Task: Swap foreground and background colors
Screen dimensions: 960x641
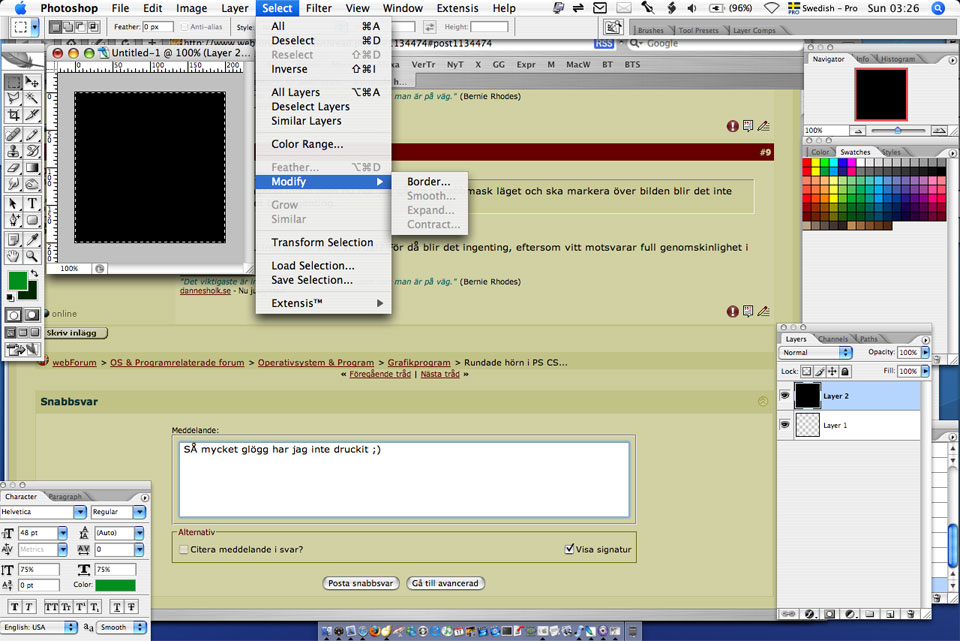Action: coord(34,273)
